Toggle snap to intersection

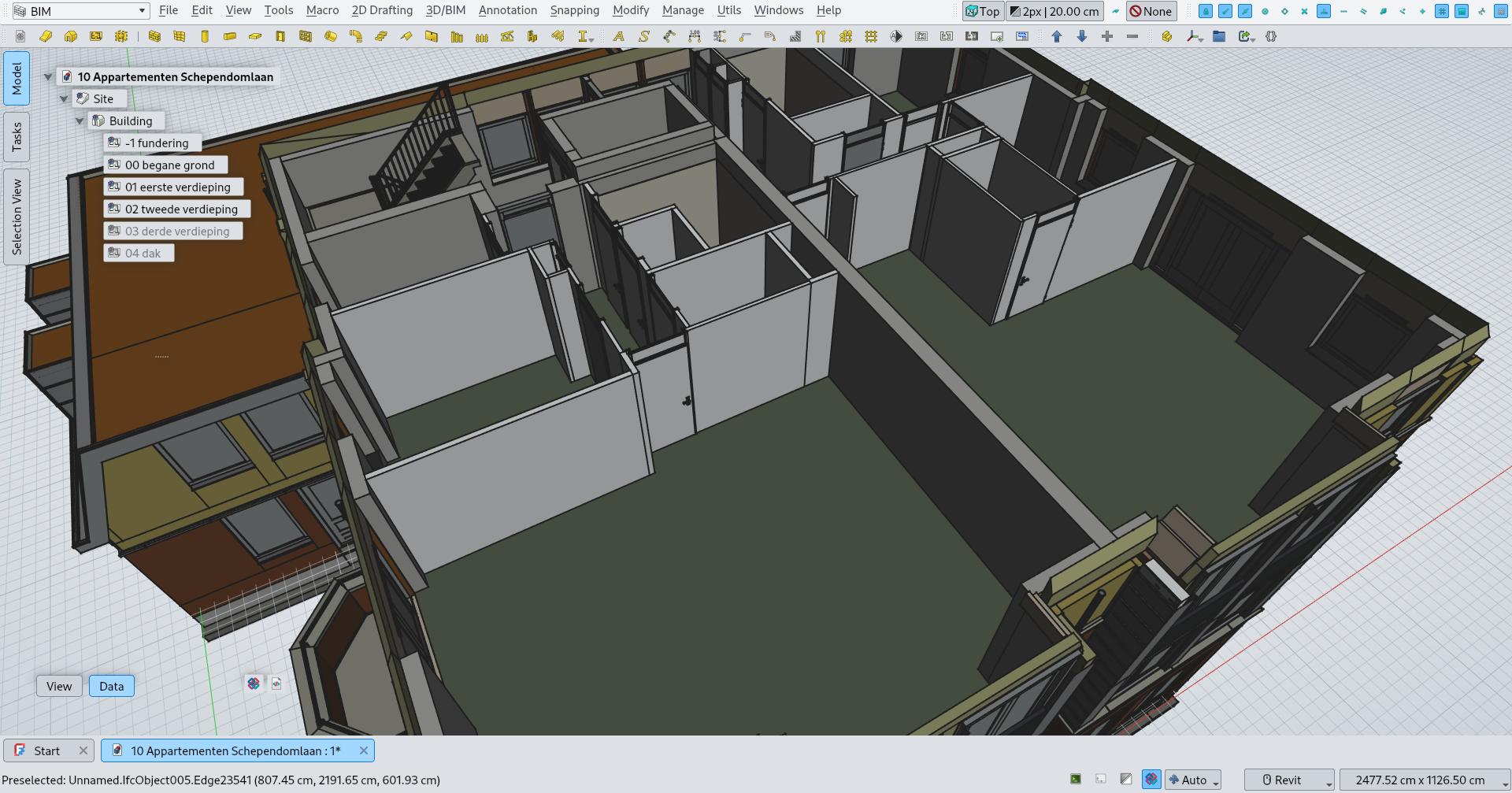coord(1304,11)
